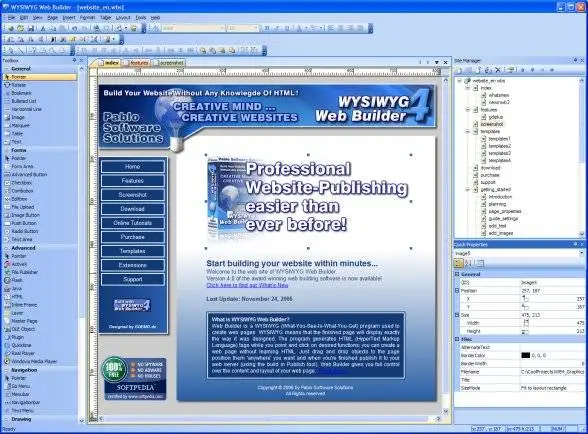Select the Radio Button tool in Forms
This screenshot has width=588, height=434.
[24, 231]
